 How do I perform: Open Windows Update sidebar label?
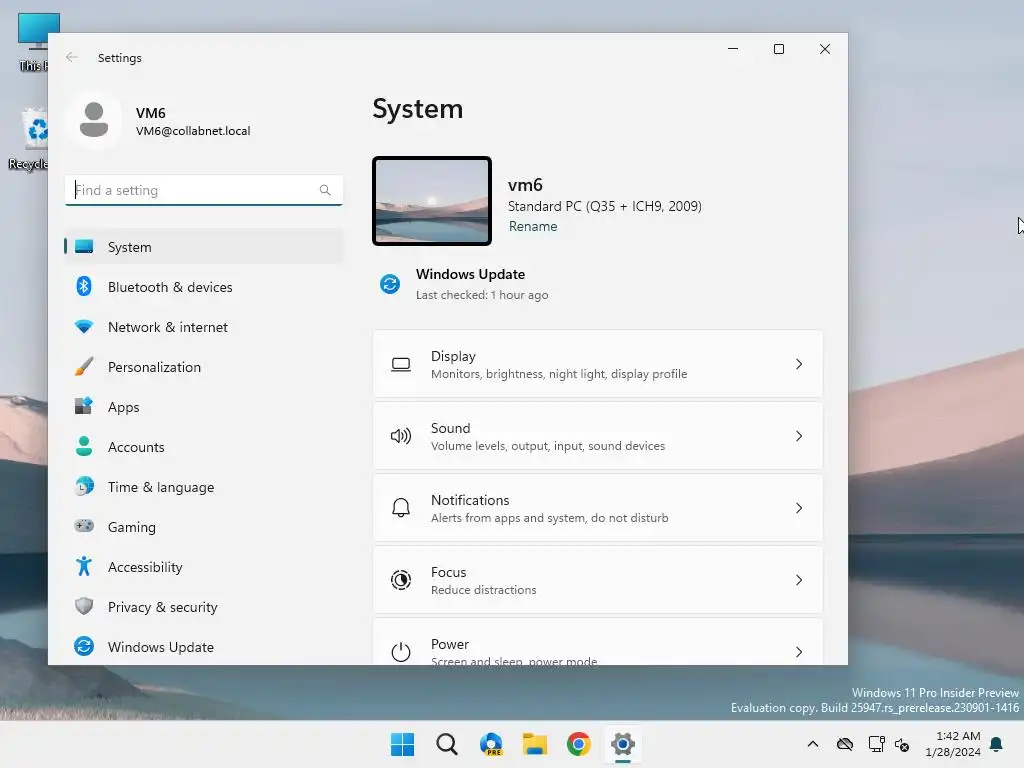click(x=161, y=647)
